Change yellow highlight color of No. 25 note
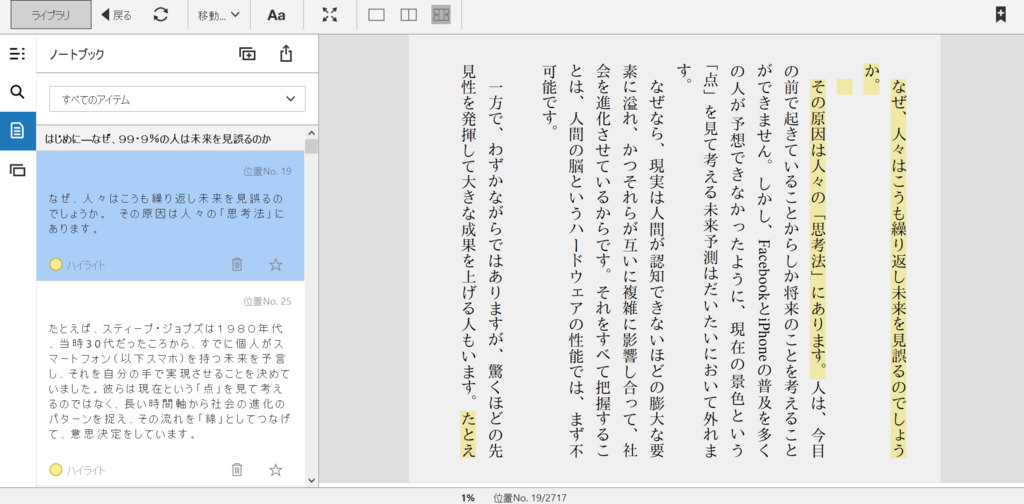Image resolution: width=1024 pixels, height=504 pixels. pyautogui.click(x=56, y=469)
